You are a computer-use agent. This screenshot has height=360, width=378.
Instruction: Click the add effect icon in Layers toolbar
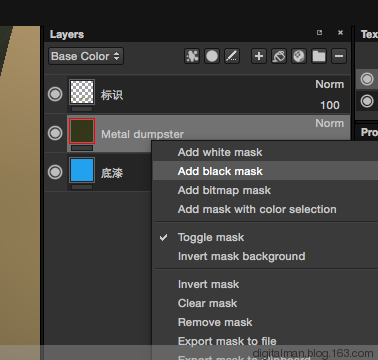pyautogui.click(x=192, y=56)
